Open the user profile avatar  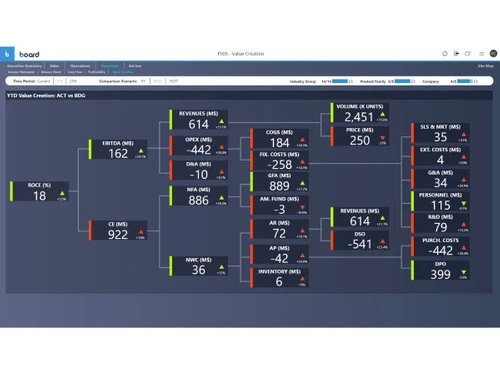(493, 53)
